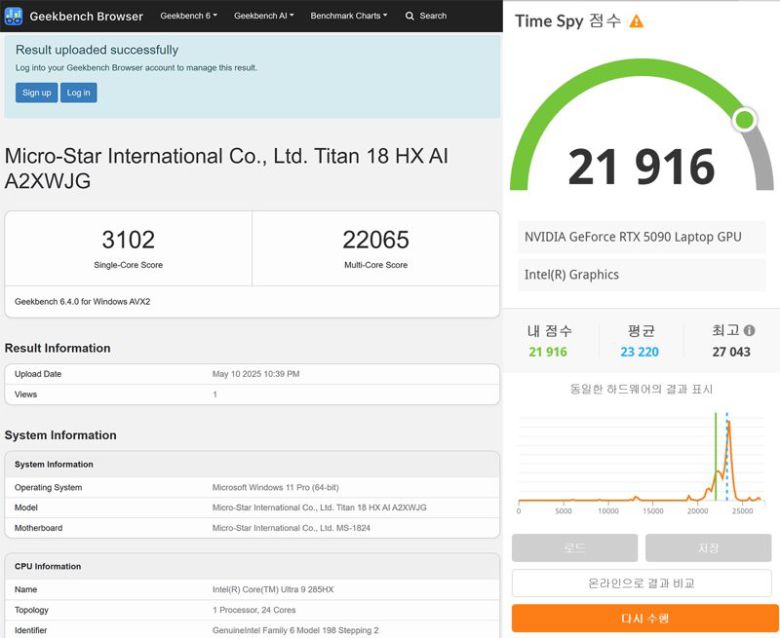Click the gray 로드 button
The height and width of the screenshot is (638, 780).
(574, 548)
